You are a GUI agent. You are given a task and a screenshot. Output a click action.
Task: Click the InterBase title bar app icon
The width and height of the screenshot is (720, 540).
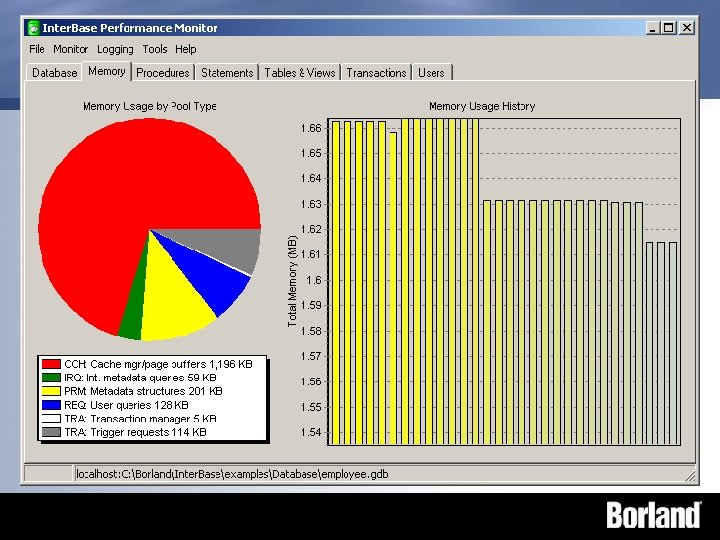pyautogui.click(x=33, y=28)
